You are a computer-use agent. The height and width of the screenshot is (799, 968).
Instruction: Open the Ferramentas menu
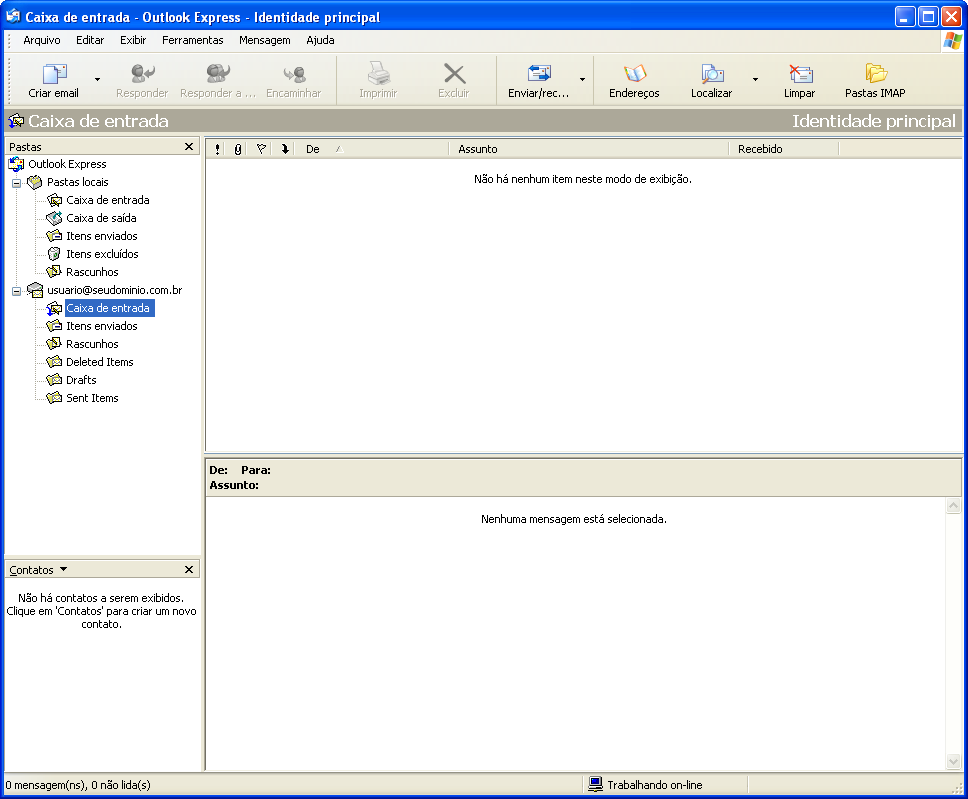click(192, 40)
